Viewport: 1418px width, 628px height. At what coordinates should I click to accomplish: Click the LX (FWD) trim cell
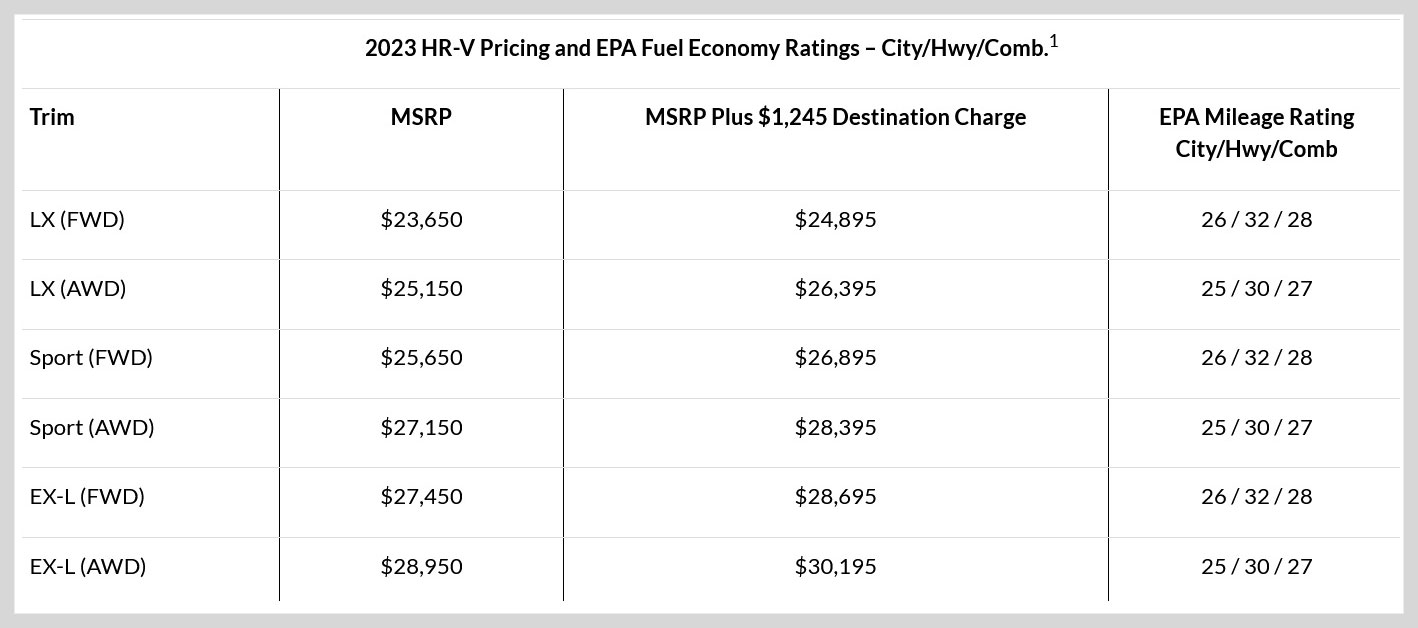coord(77,219)
